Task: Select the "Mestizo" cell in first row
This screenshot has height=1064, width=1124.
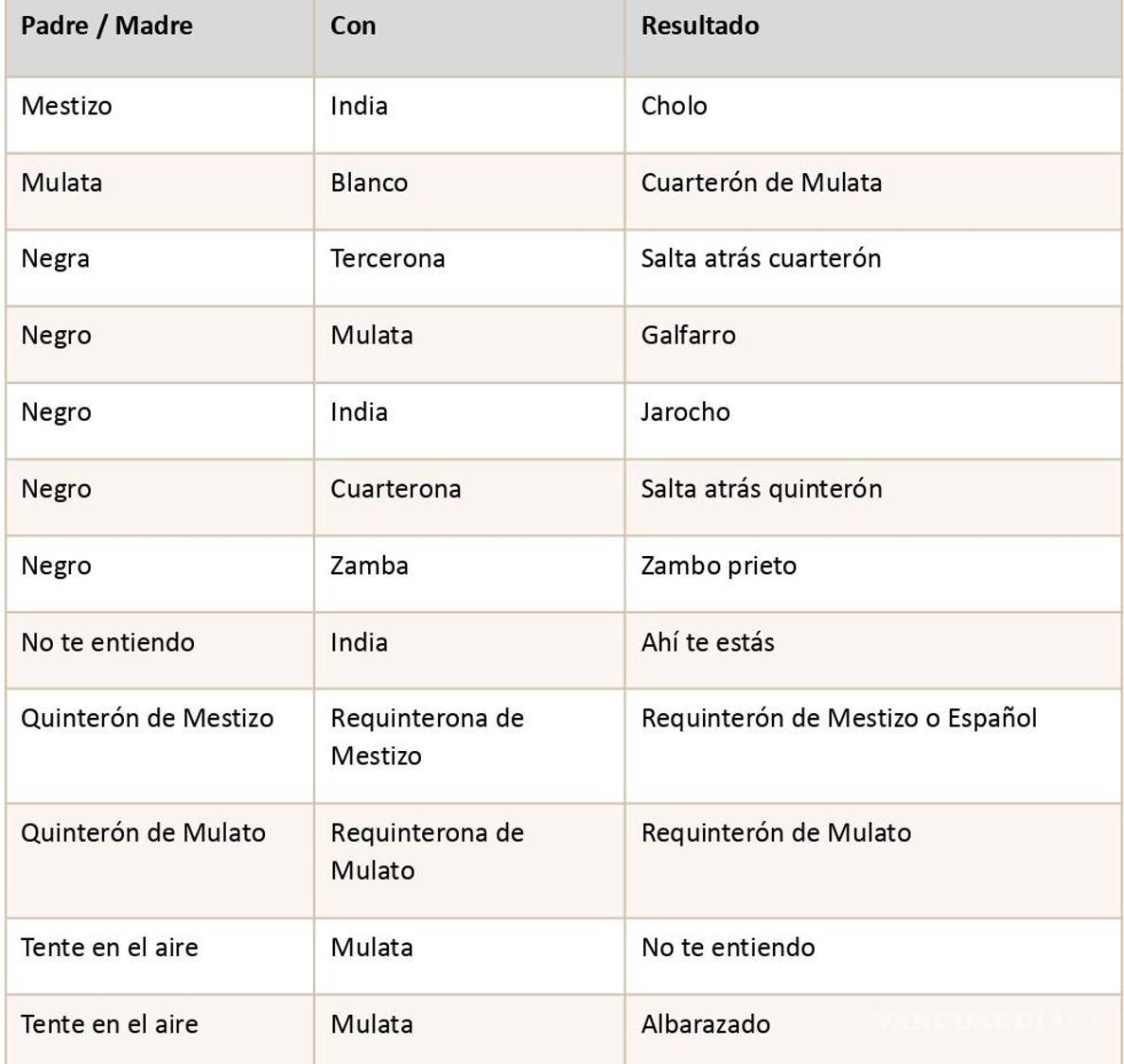Action: (x=66, y=105)
